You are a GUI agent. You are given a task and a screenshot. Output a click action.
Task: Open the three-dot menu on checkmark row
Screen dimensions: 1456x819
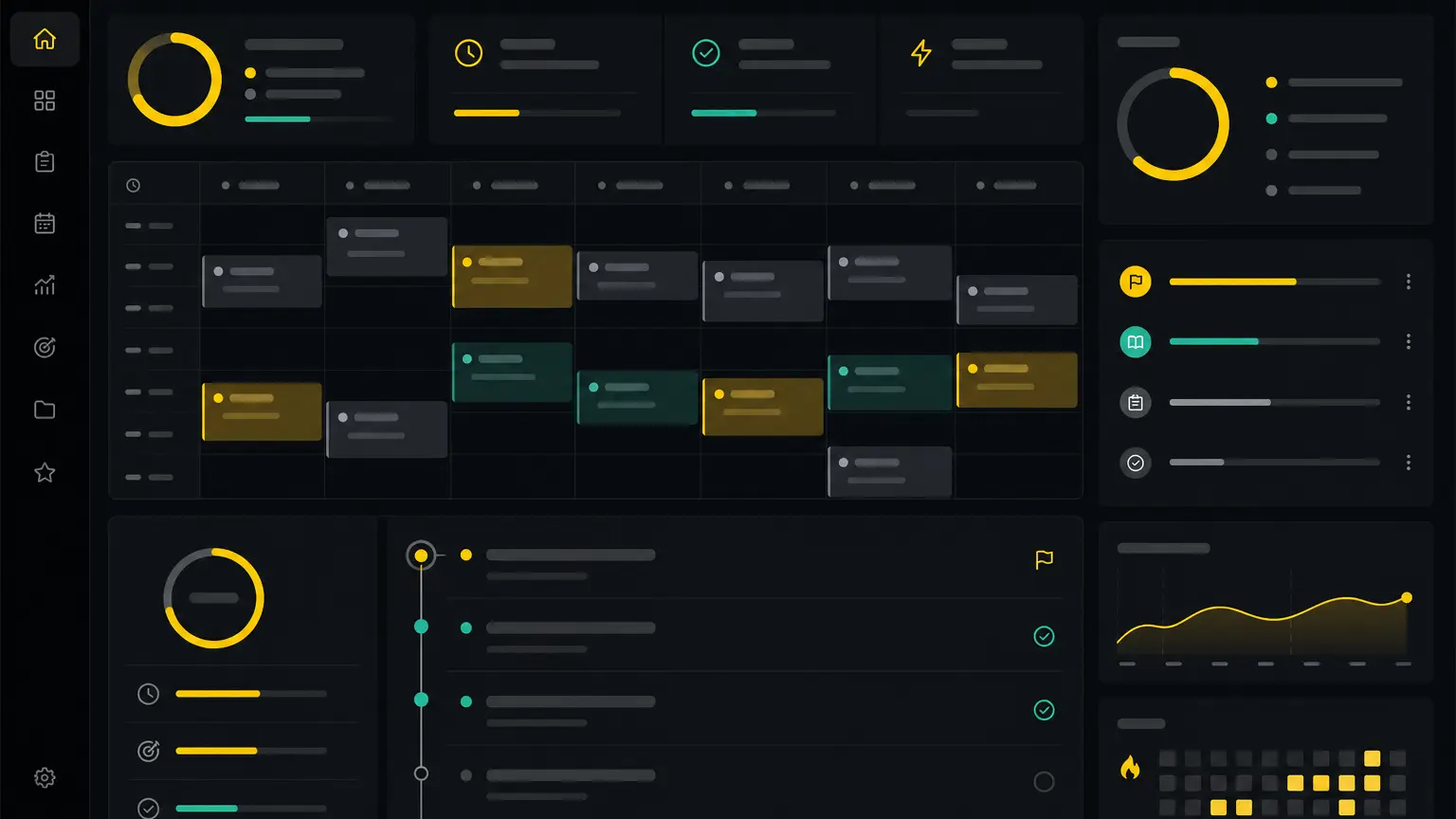pyautogui.click(x=1409, y=463)
